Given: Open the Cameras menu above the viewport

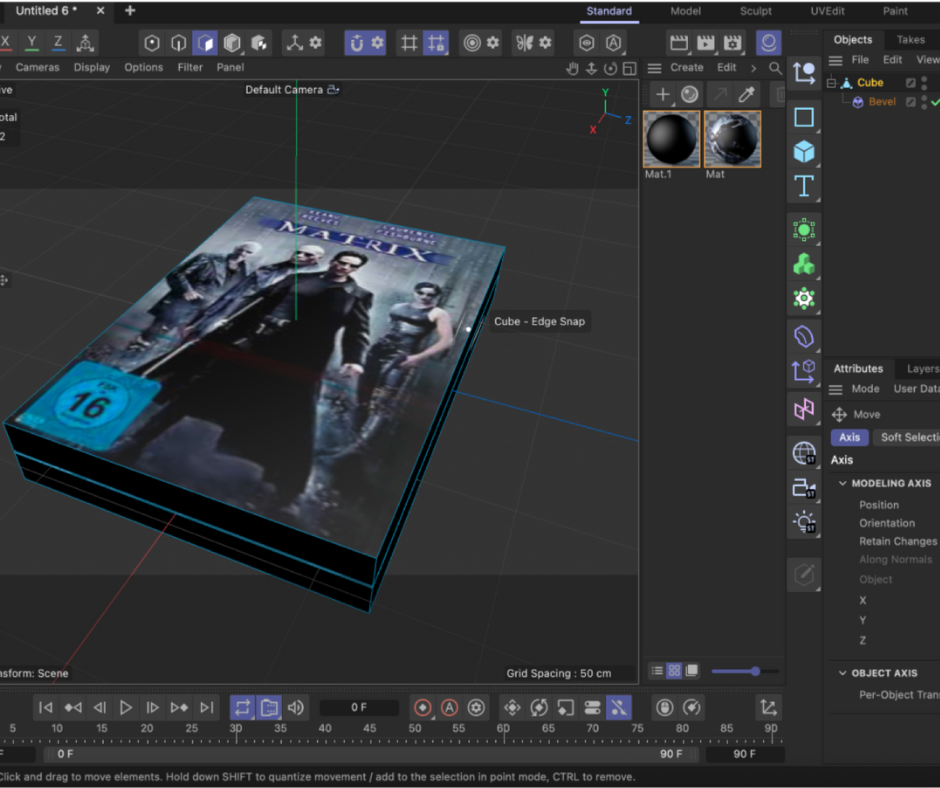Looking at the screenshot, I should coord(38,67).
